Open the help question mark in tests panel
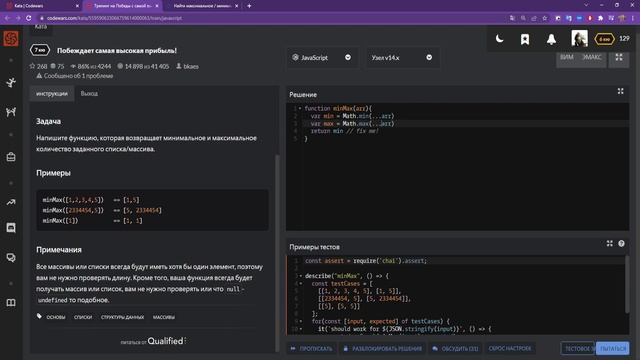 [x=621, y=244]
